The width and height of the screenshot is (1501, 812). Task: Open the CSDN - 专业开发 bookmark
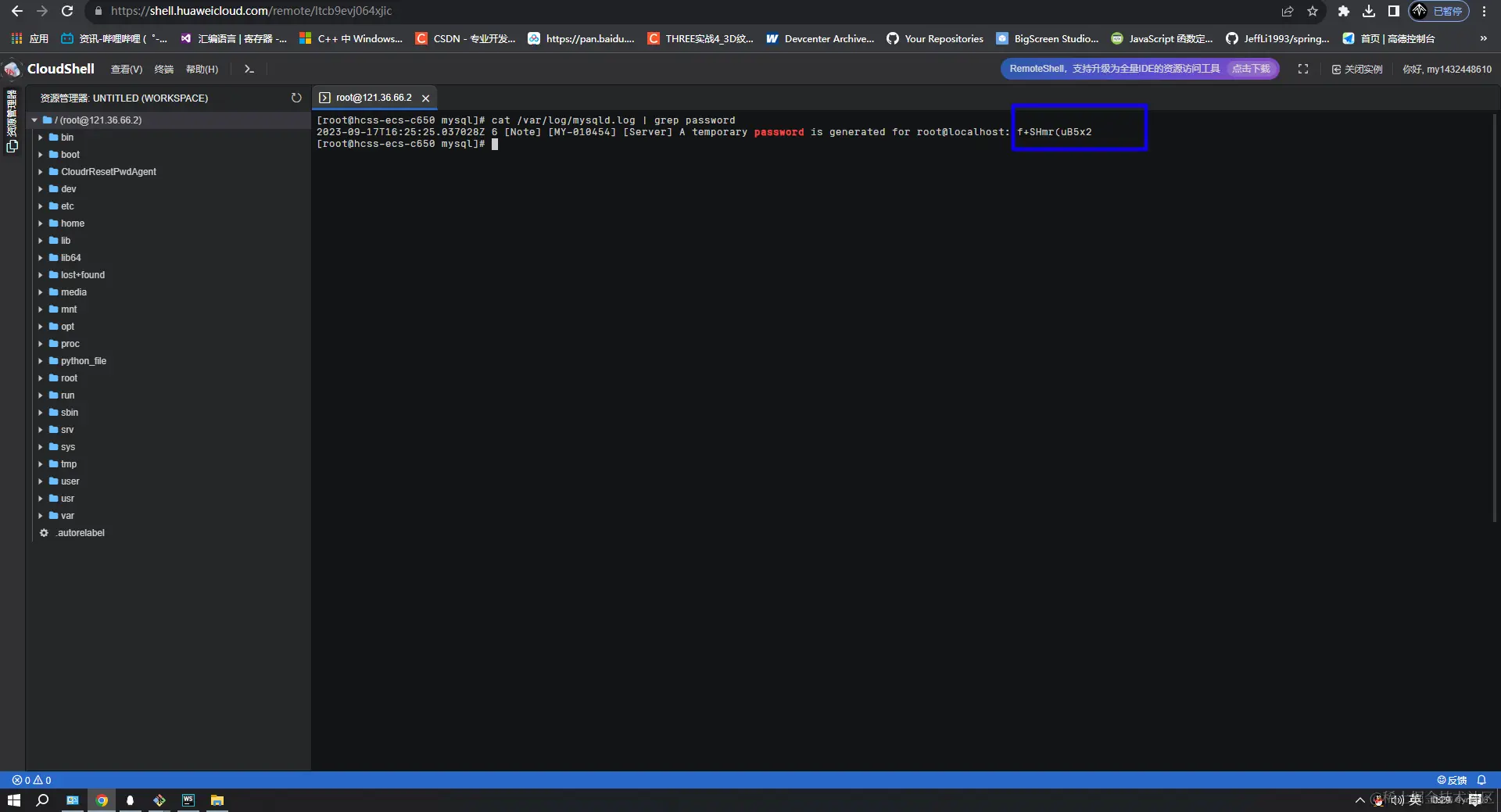coord(466,38)
